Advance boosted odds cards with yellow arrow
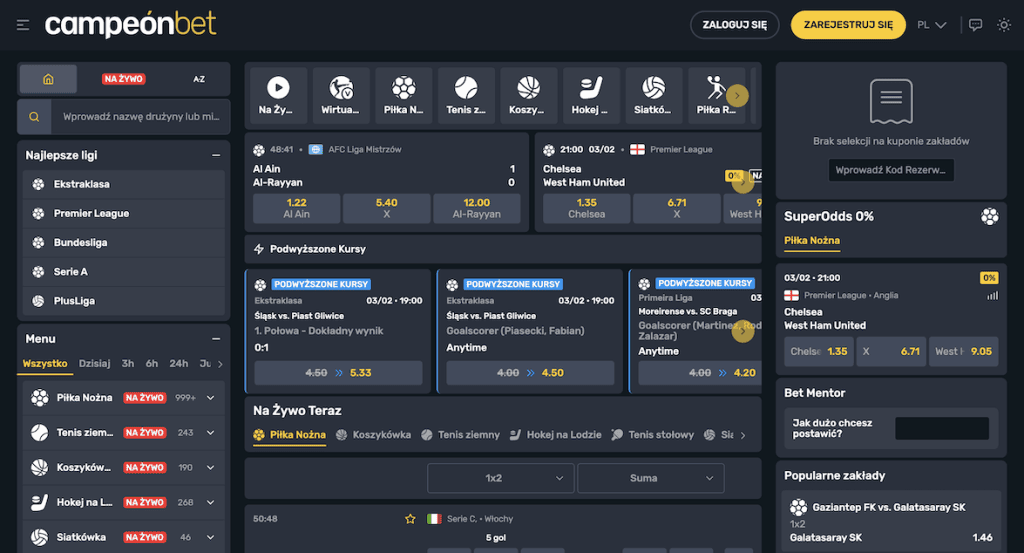The height and width of the screenshot is (553, 1024). coord(743,332)
